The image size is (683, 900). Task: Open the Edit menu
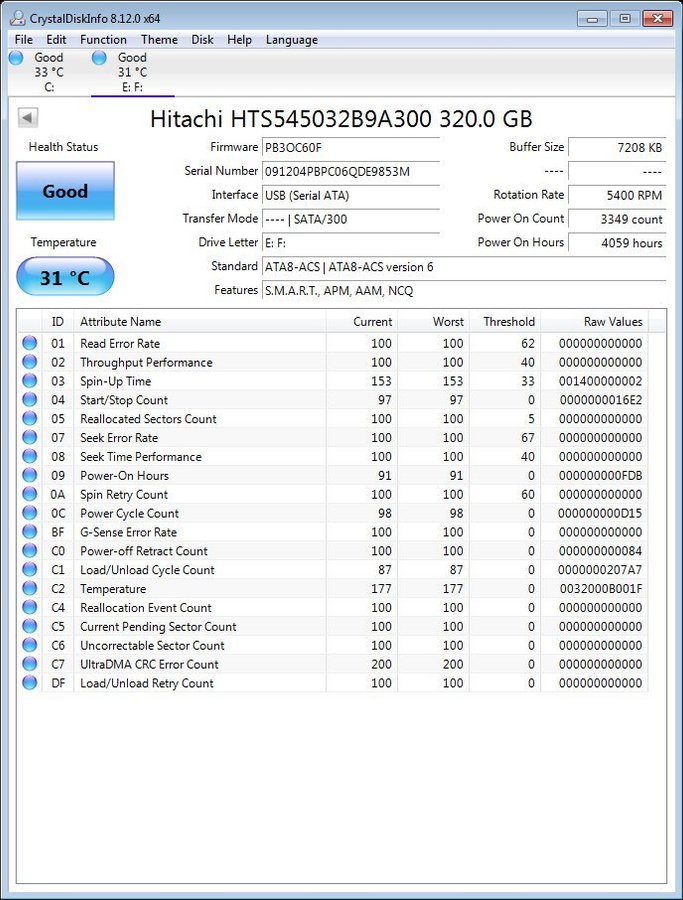click(56, 40)
